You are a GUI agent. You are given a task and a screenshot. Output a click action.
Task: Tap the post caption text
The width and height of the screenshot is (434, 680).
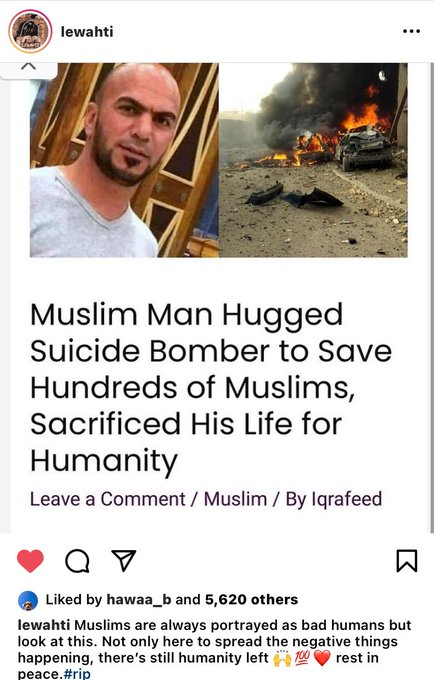coord(215,649)
